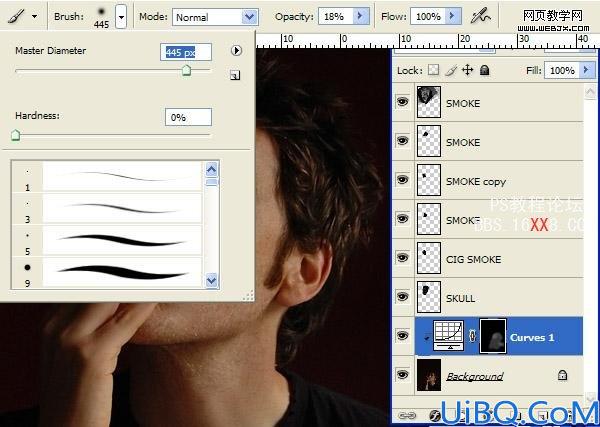
Task: Click the airbrush icon in options bar
Action: pos(480,16)
